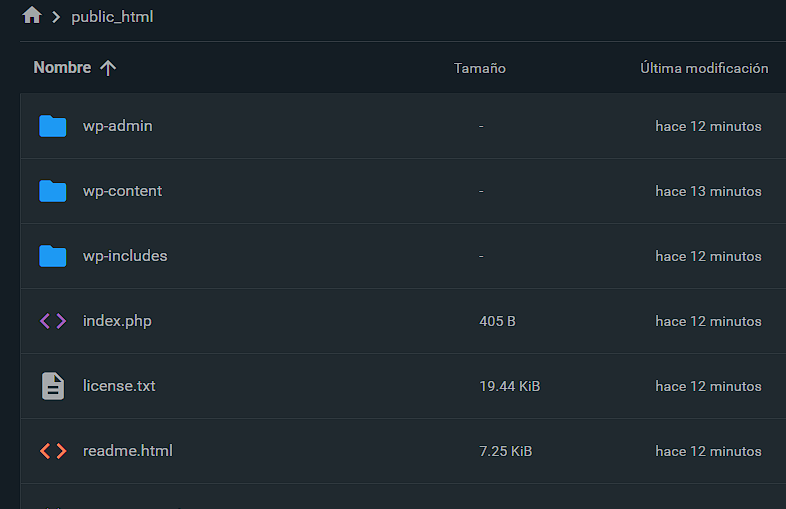786x509 pixels.
Task: Select the license.txt file name
Action: click(119, 386)
